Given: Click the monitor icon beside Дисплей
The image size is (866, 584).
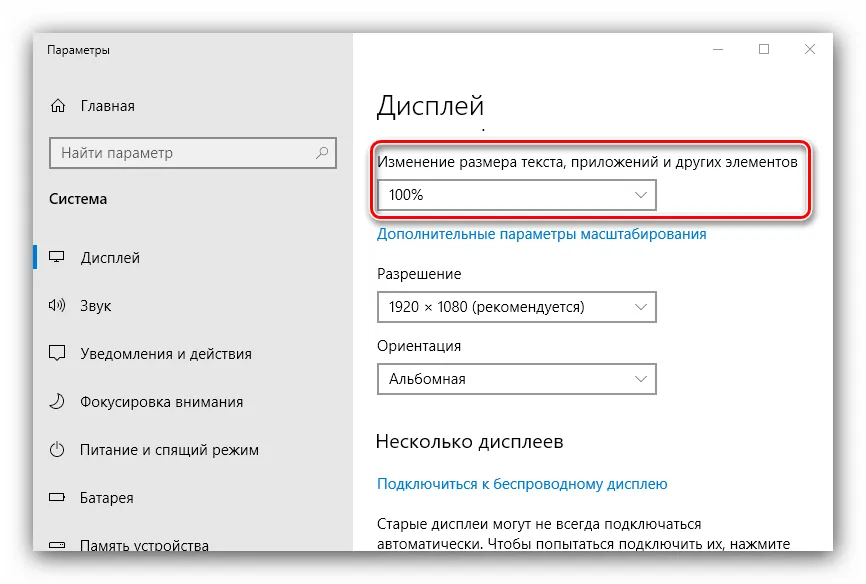Looking at the screenshot, I should click(57, 257).
